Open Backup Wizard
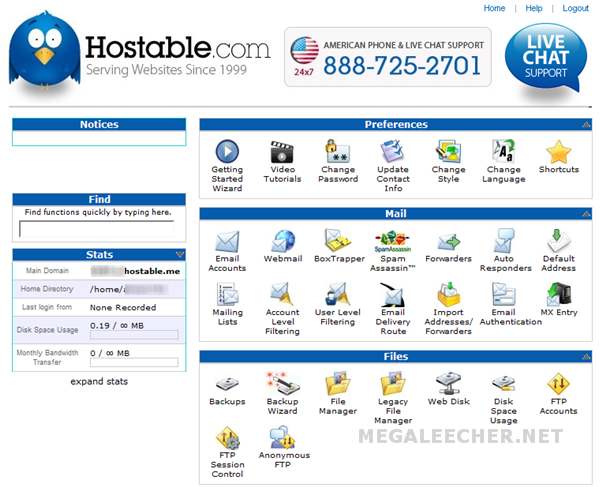 [x=283, y=393]
